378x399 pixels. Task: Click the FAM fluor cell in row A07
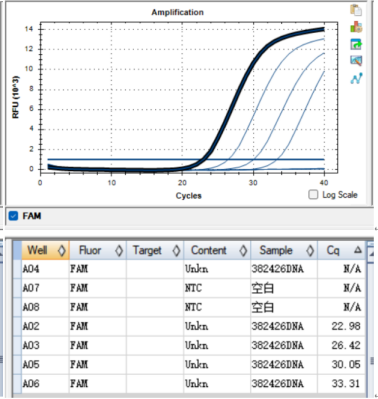pyautogui.click(x=98, y=288)
